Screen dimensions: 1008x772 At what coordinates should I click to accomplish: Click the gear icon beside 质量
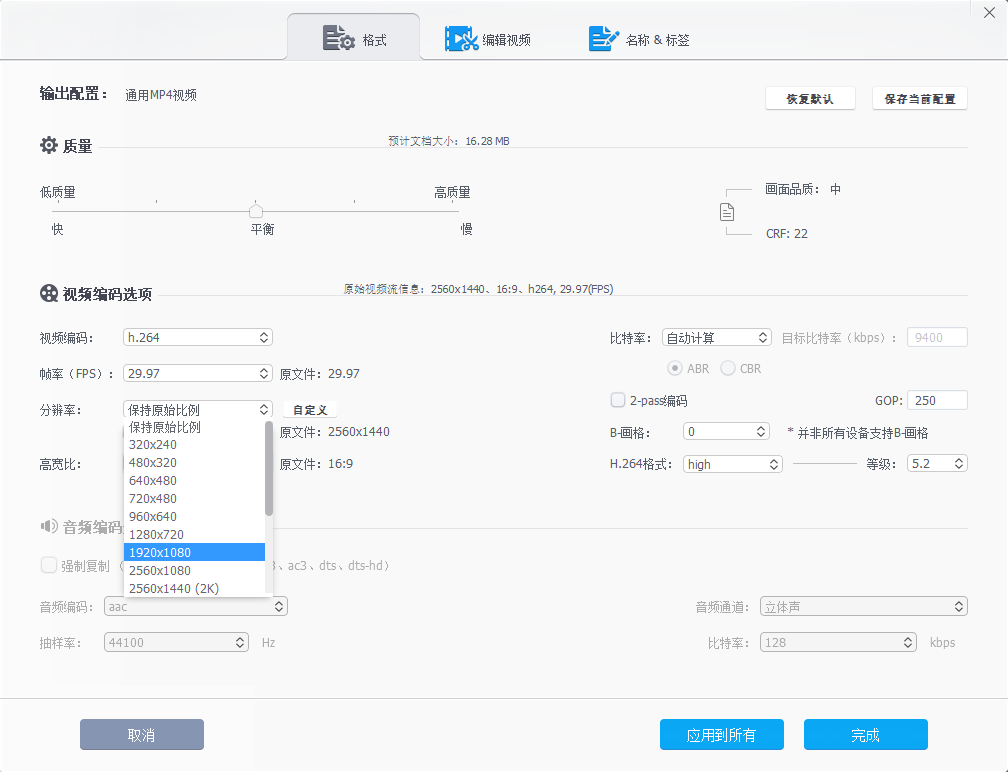[x=48, y=145]
